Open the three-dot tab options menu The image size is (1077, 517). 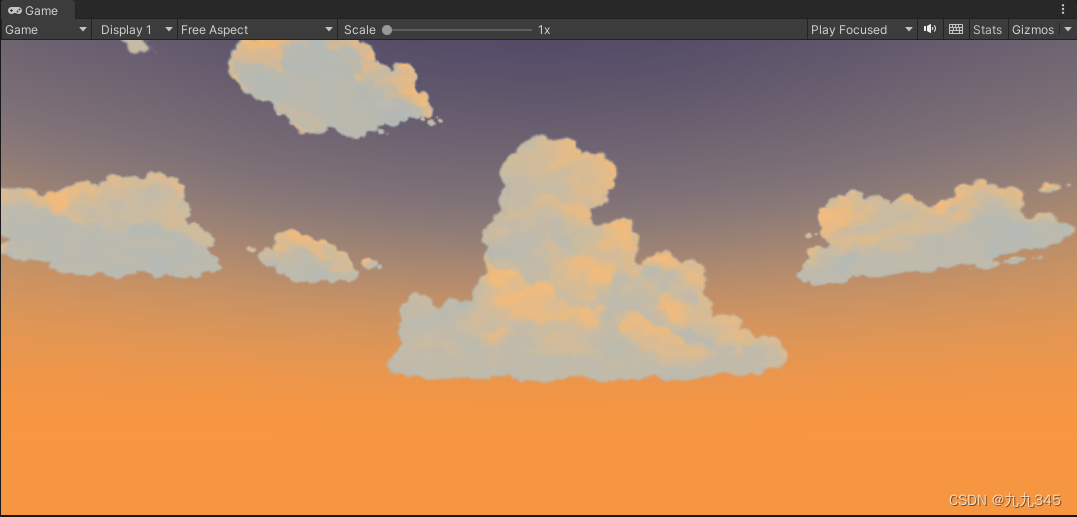[x=1063, y=10]
